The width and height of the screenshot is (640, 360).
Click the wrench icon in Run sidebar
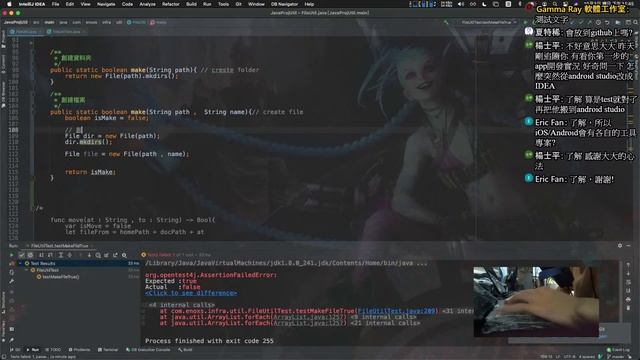(11, 281)
